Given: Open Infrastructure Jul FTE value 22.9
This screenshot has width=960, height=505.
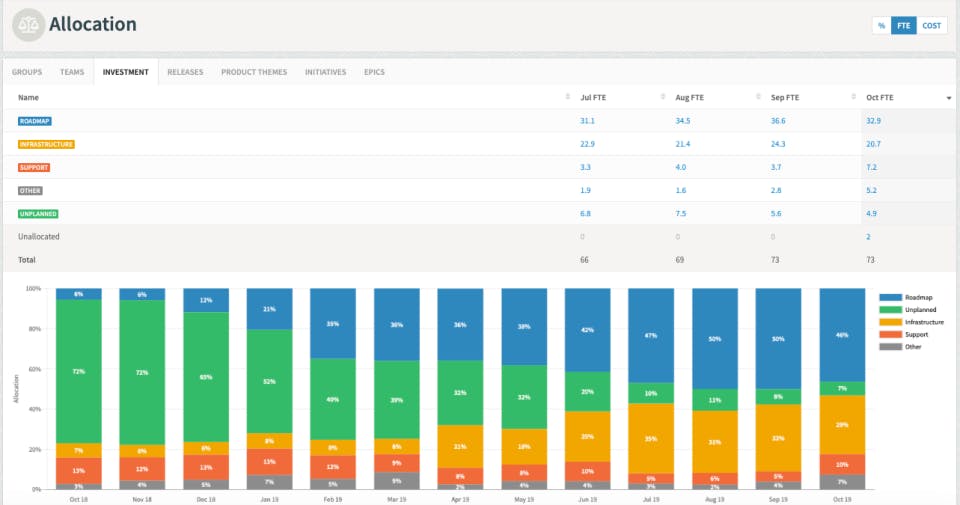Looking at the screenshot, I should point(587,144).
